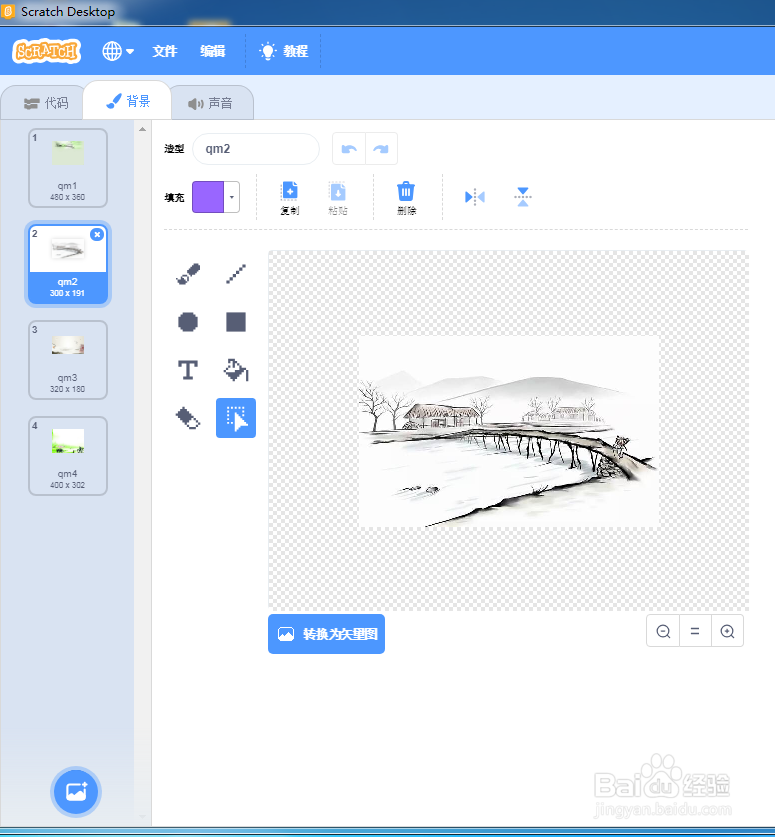Select backdrop thumbnail qm3

tap(68, 360)
